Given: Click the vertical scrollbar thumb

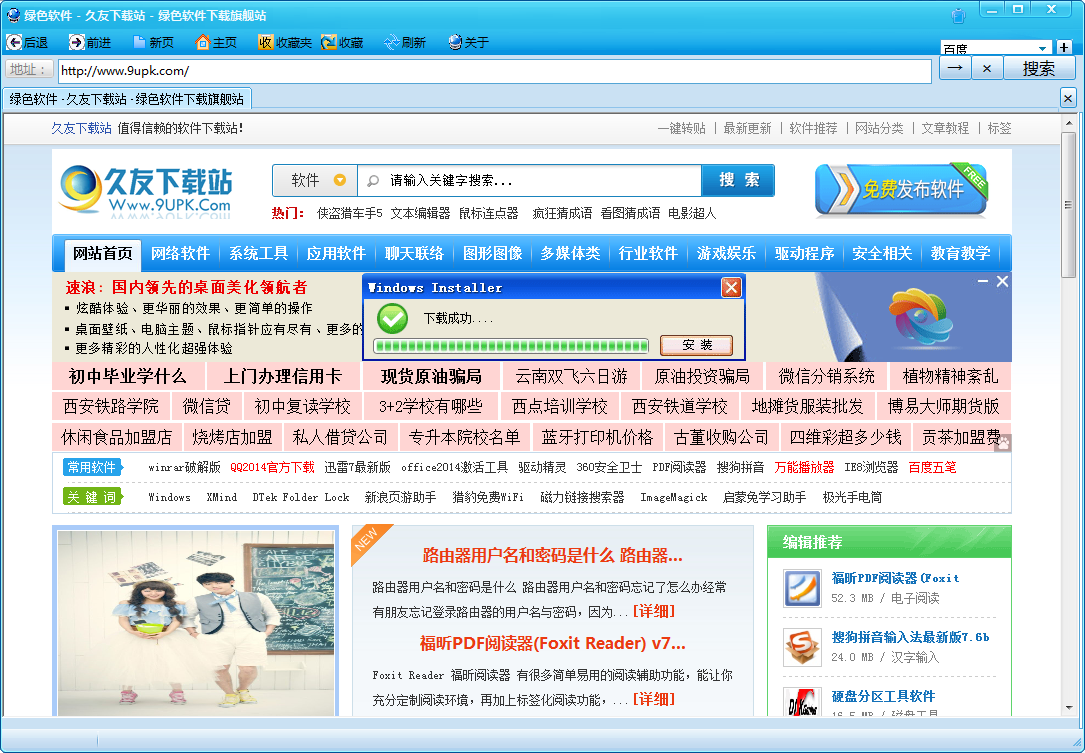Looking at the screenshot, I should [x=1069, y=205].
